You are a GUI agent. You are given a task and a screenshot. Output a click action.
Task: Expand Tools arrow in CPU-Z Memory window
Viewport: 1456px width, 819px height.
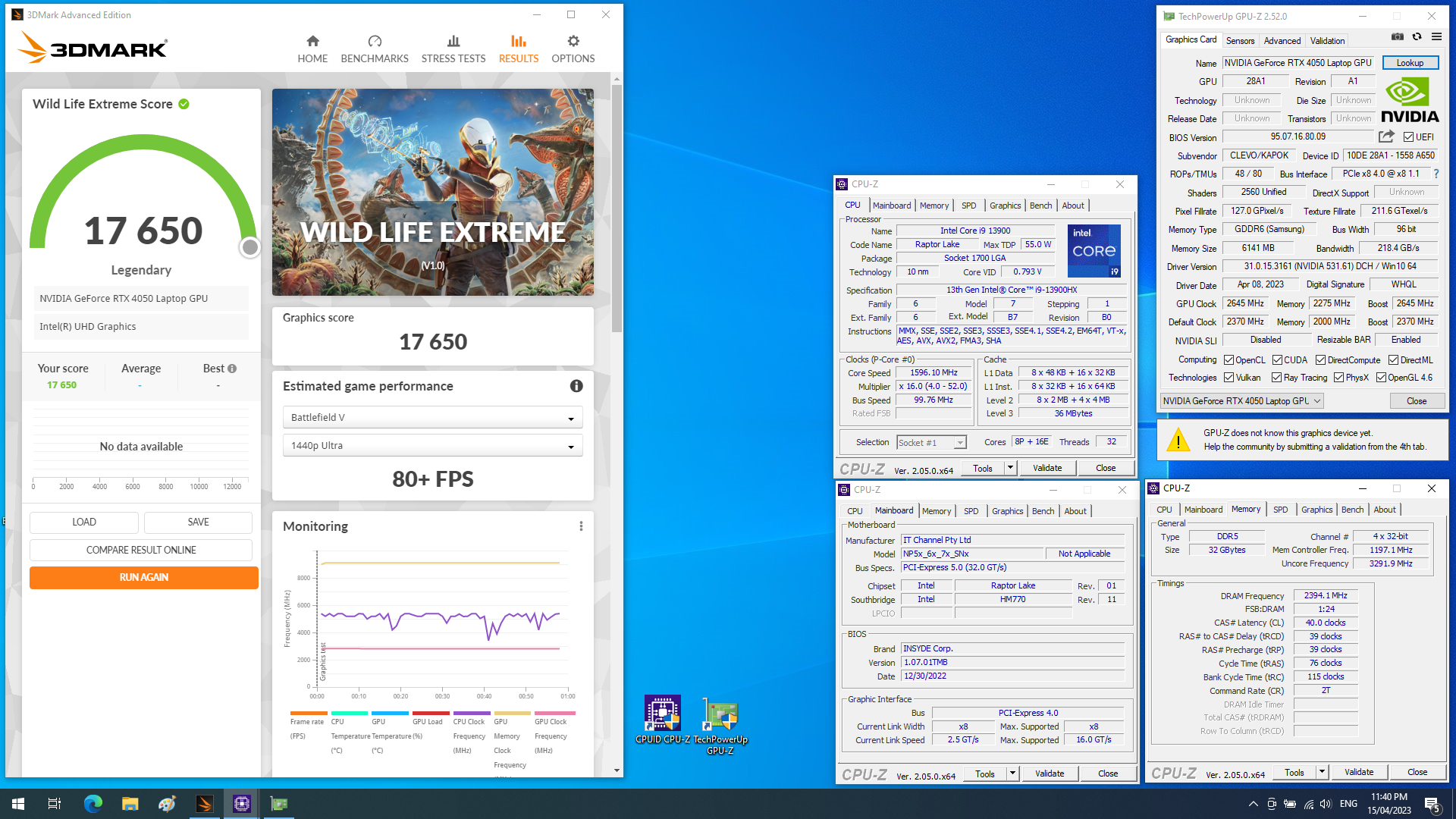[1322, 772]
